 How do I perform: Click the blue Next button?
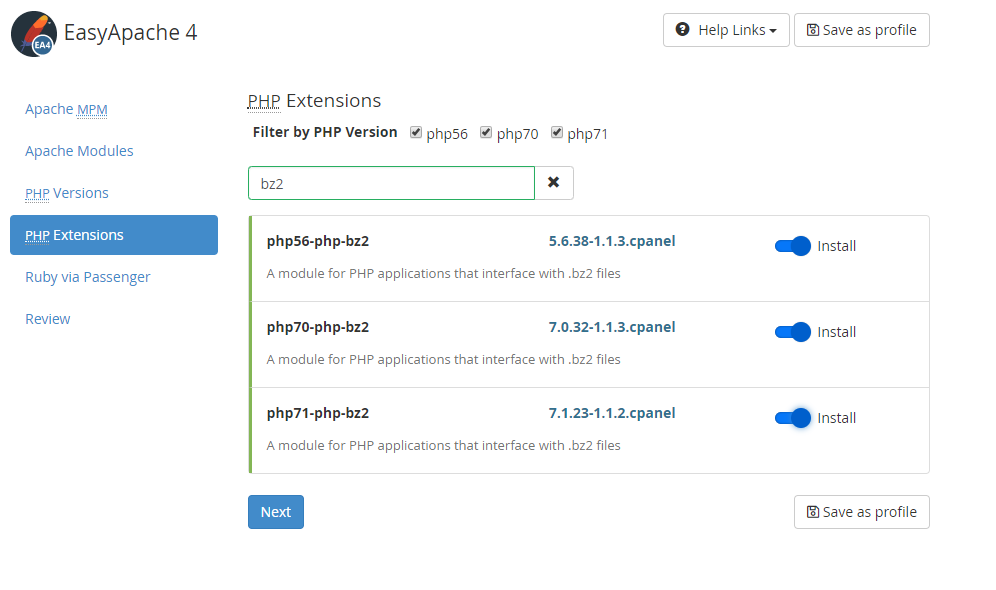(276, 512)
